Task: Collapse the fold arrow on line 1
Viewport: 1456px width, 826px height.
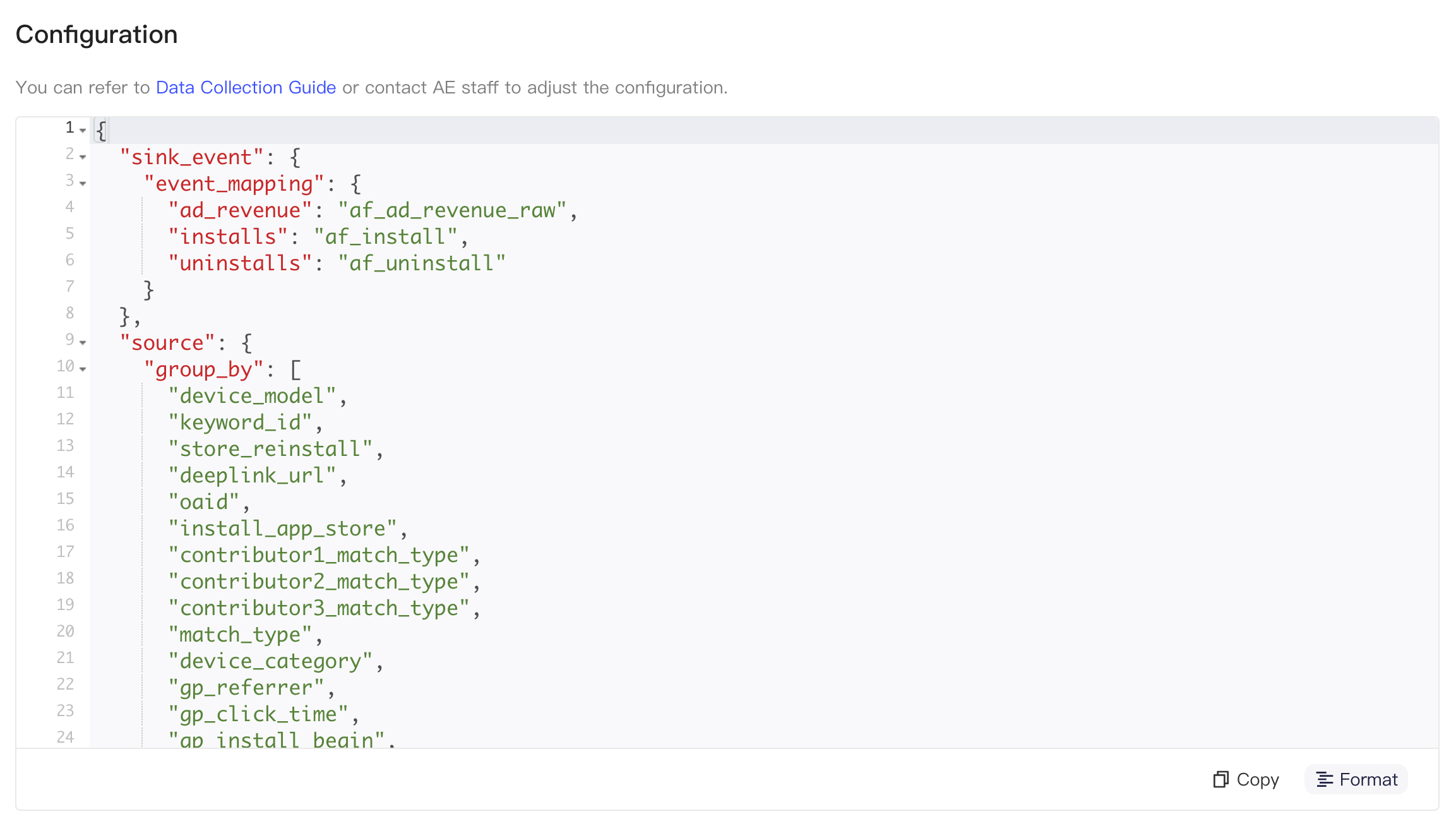Action: coord(83,130)
